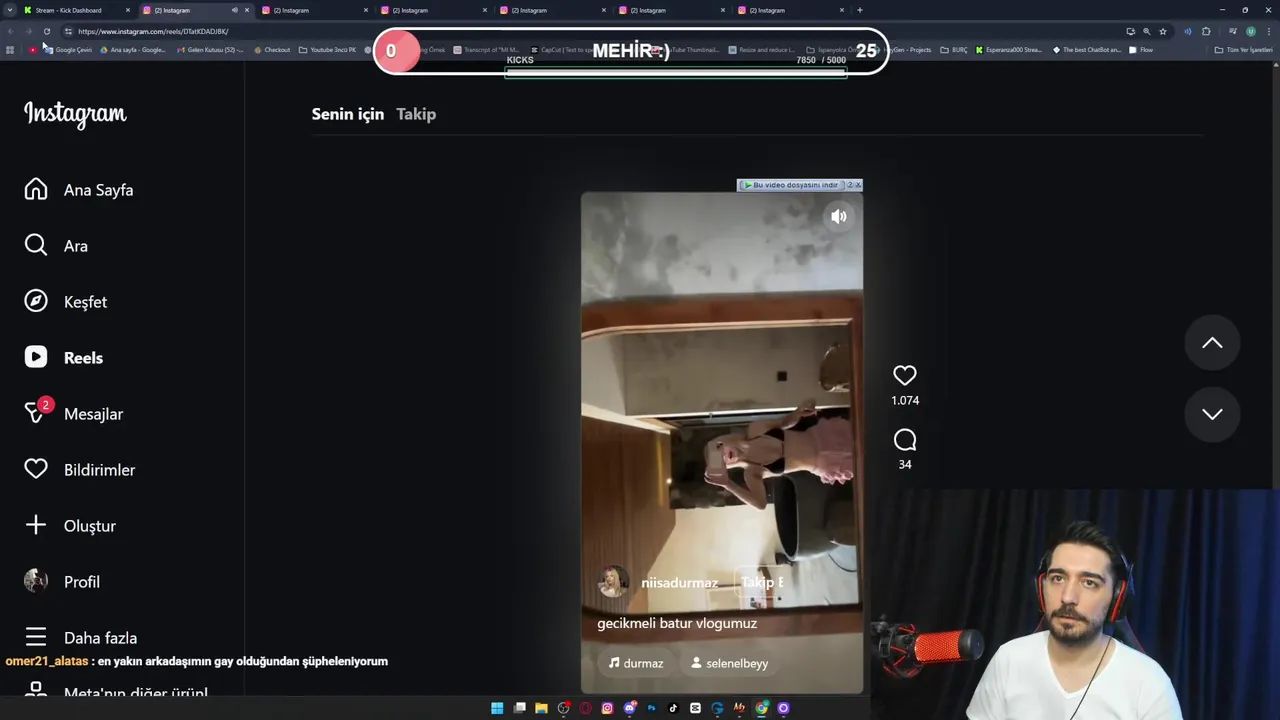Reload the page with the refresh icon
Image resolution: width=1280 pixels, height=720 pixels.
[46, 31]
